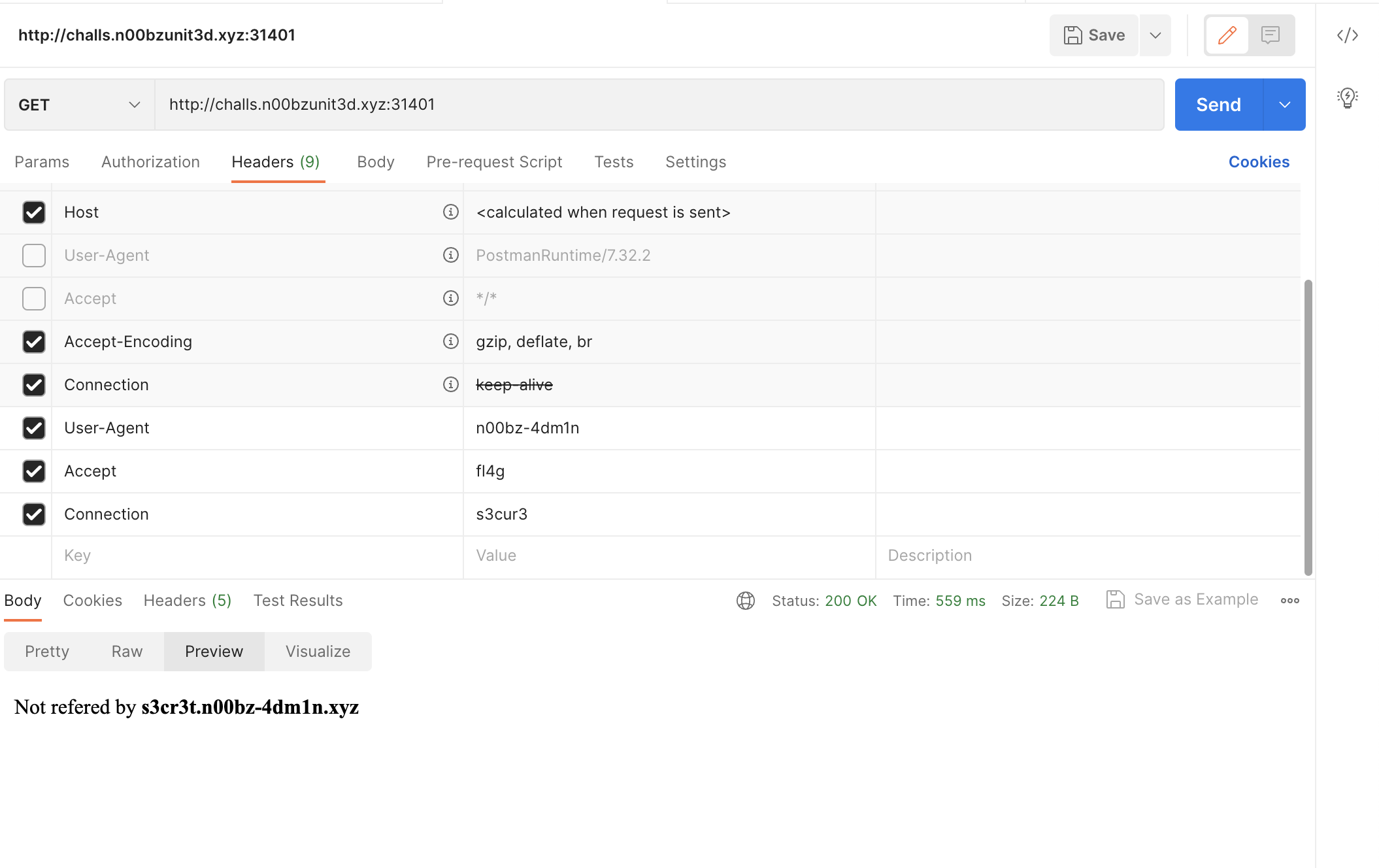Click the info icon next to Connection
This screenshot has height=868, width=1379.
click(x=452, y=384)
